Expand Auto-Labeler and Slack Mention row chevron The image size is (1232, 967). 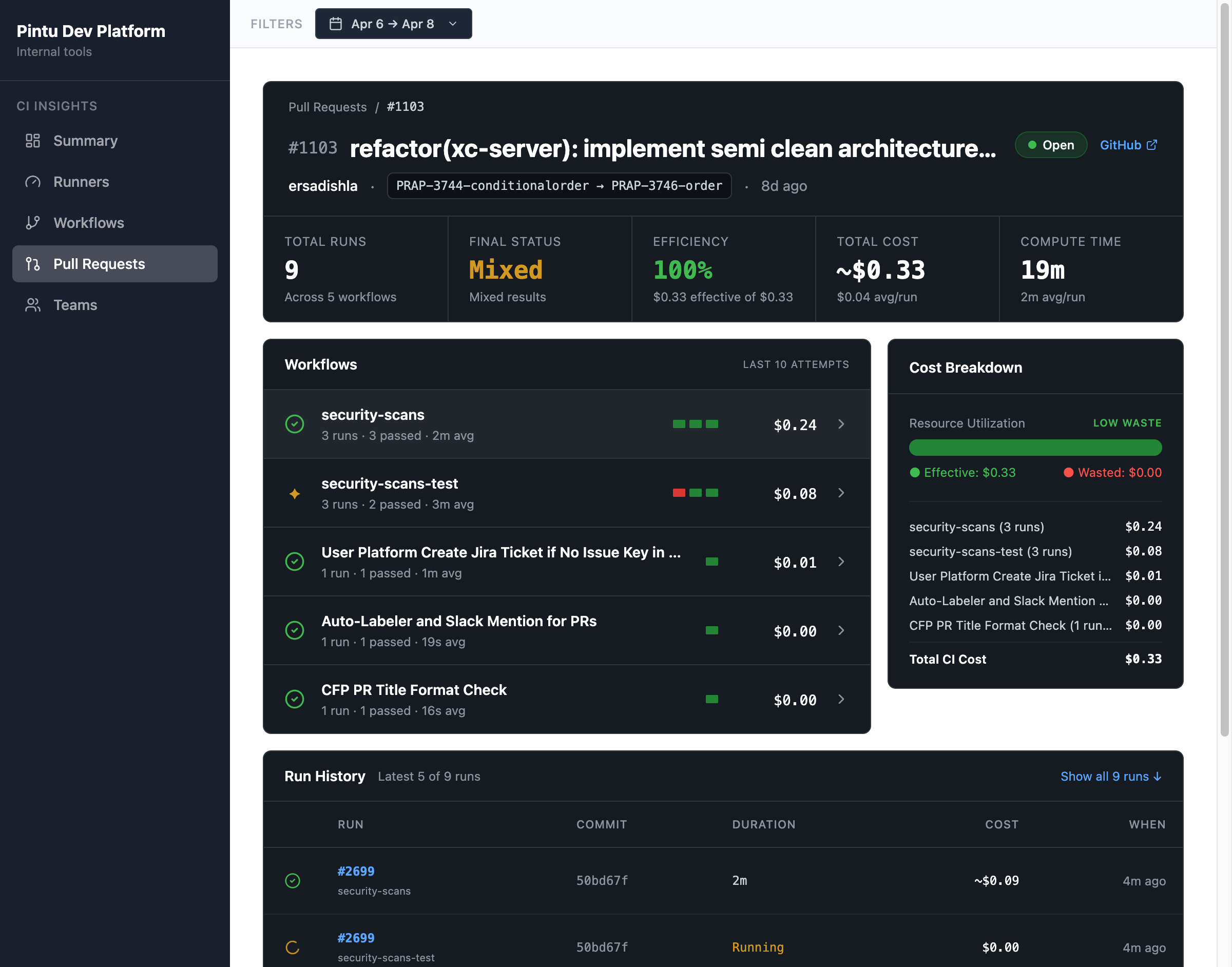(x=841, y=631)
